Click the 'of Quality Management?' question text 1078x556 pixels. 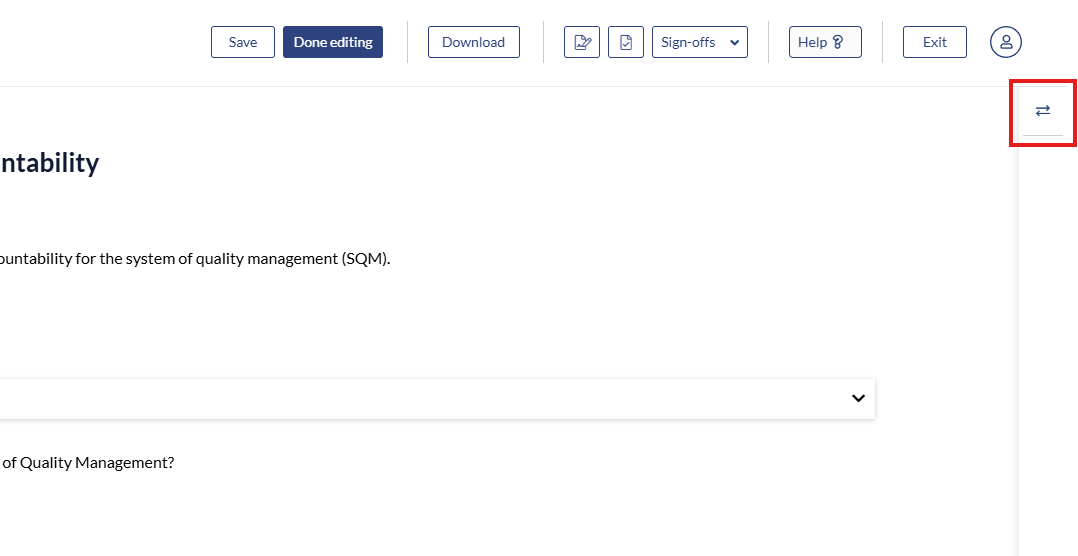88,462
